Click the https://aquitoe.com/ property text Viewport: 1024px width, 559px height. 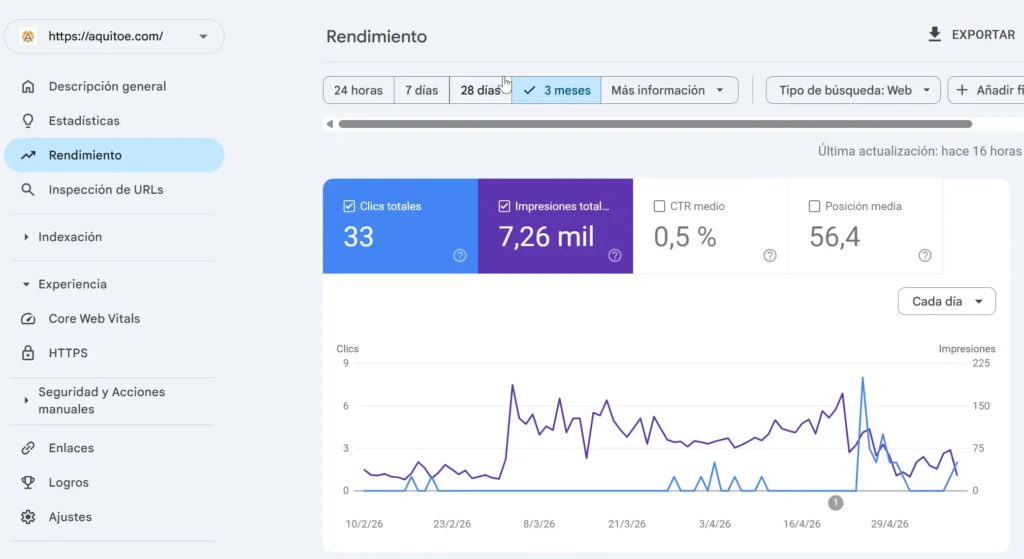click(106, 37)
